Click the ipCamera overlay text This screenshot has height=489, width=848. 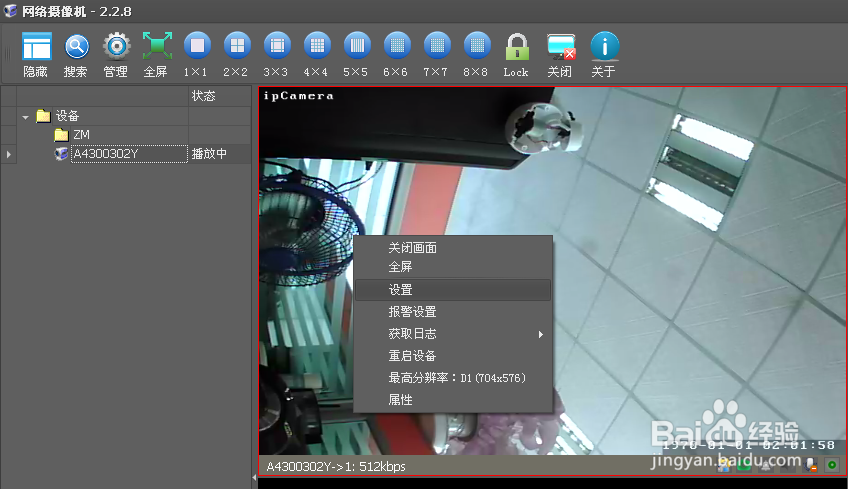(299, 96)
